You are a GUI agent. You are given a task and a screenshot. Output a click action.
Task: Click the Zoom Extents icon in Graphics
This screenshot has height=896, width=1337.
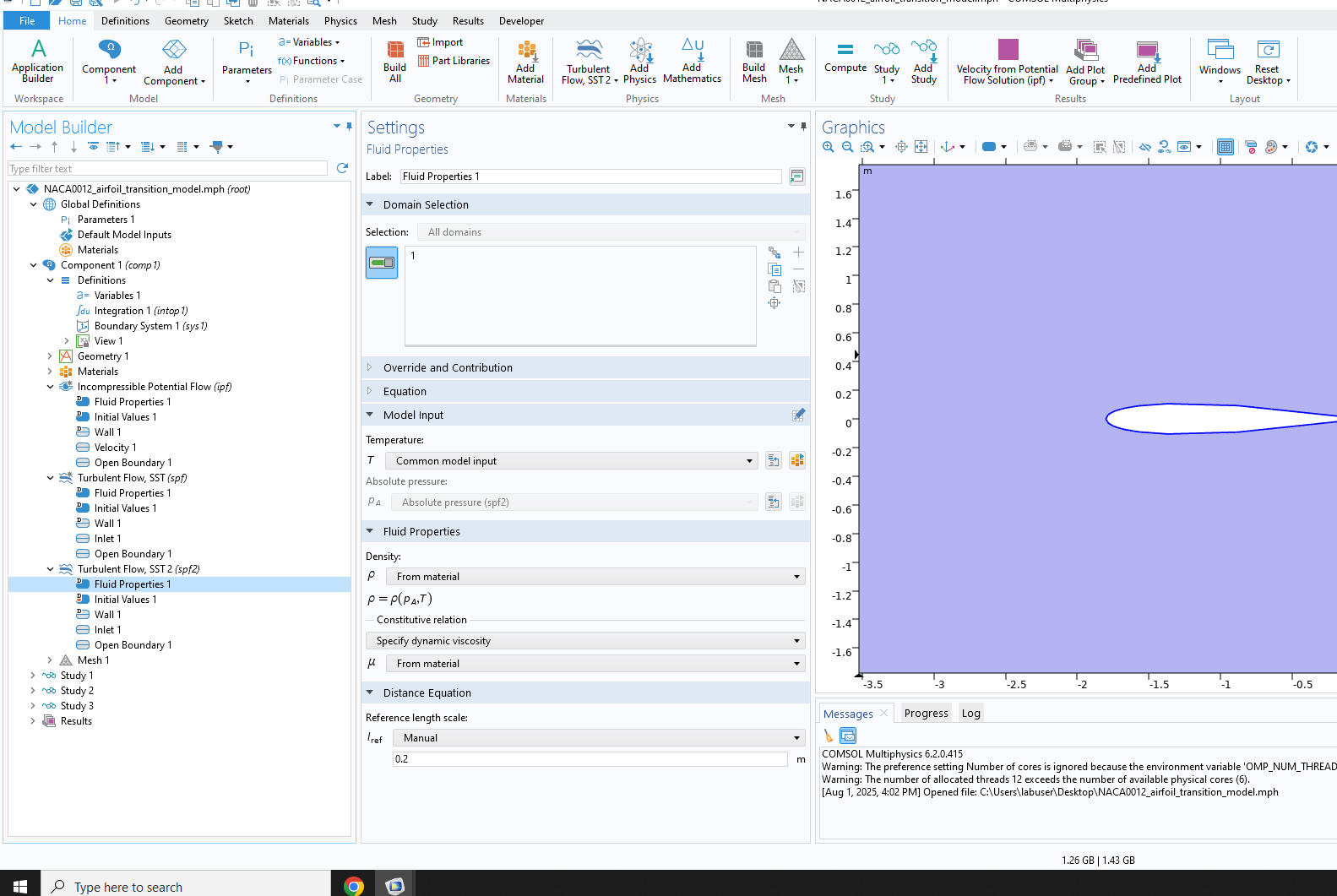921,147
